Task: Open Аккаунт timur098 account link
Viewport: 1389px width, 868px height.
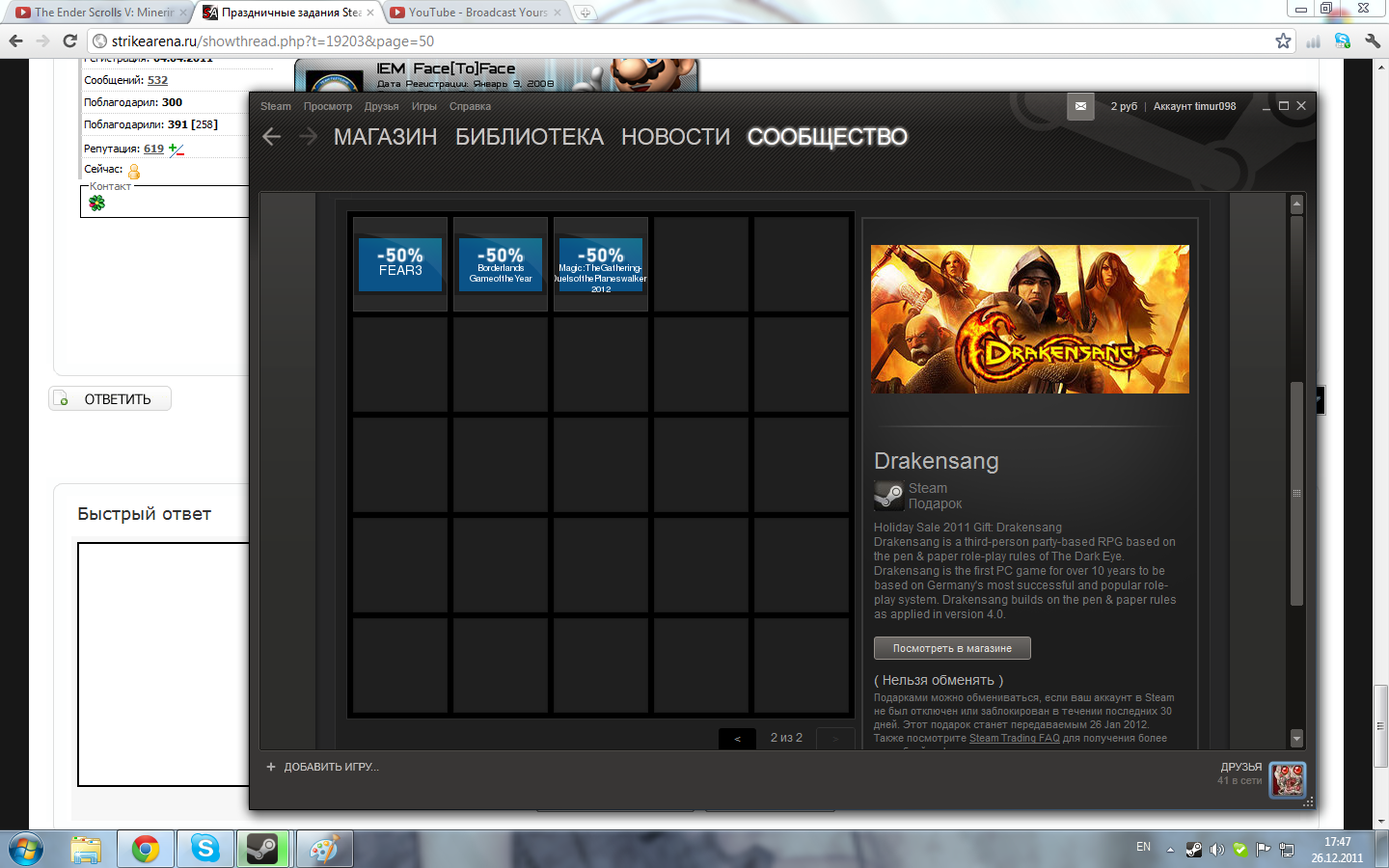Action: pos(1194,106)
